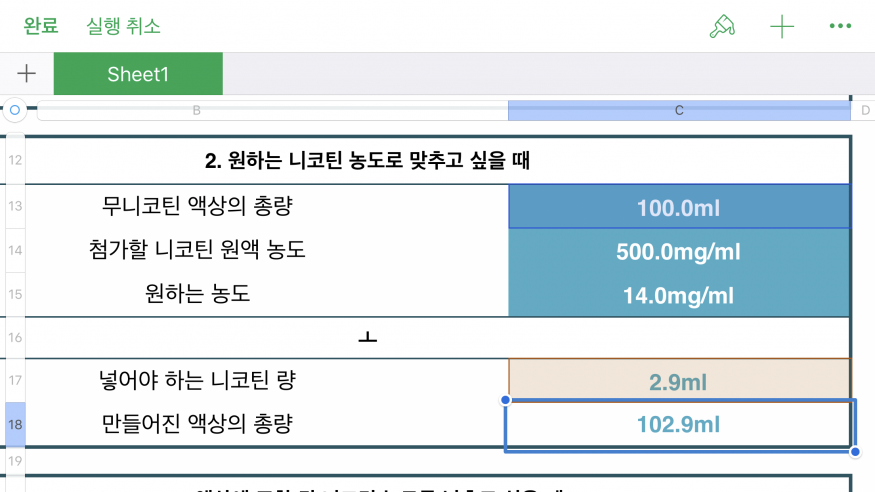The image size is (875, 492).
Task: Click bottom-right selection handle of 102.9ml cell
Action: coord(855,452)
